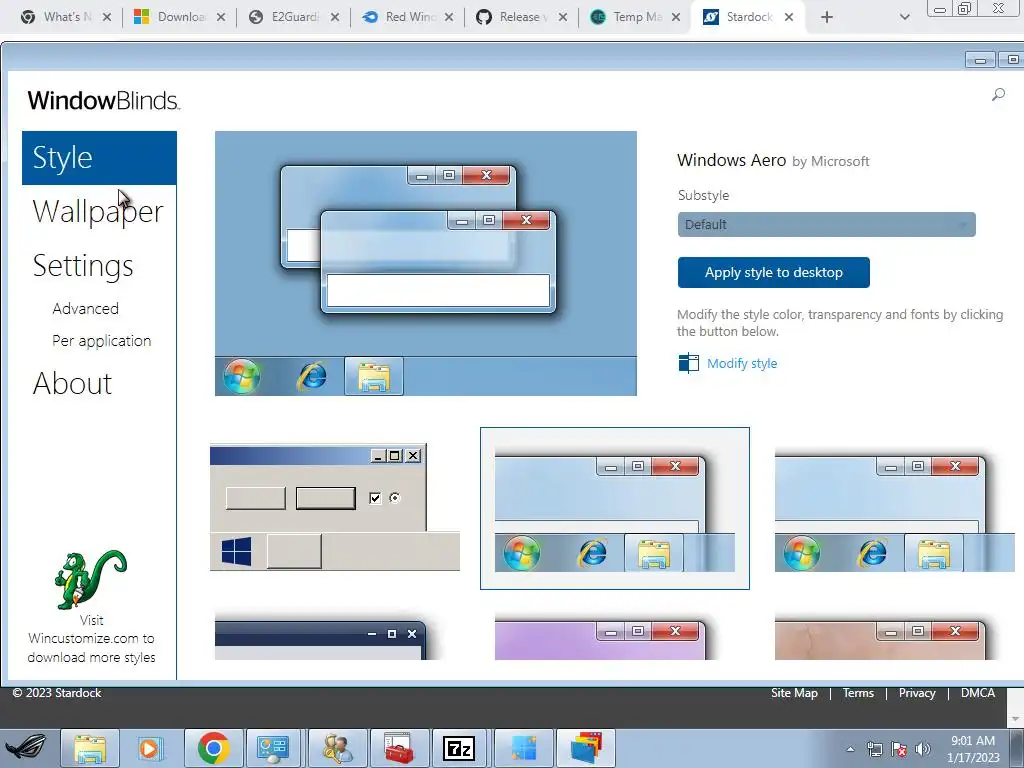Click the Modify style icon
This screenshot has height=768, width=1024.
coord(688,363)
